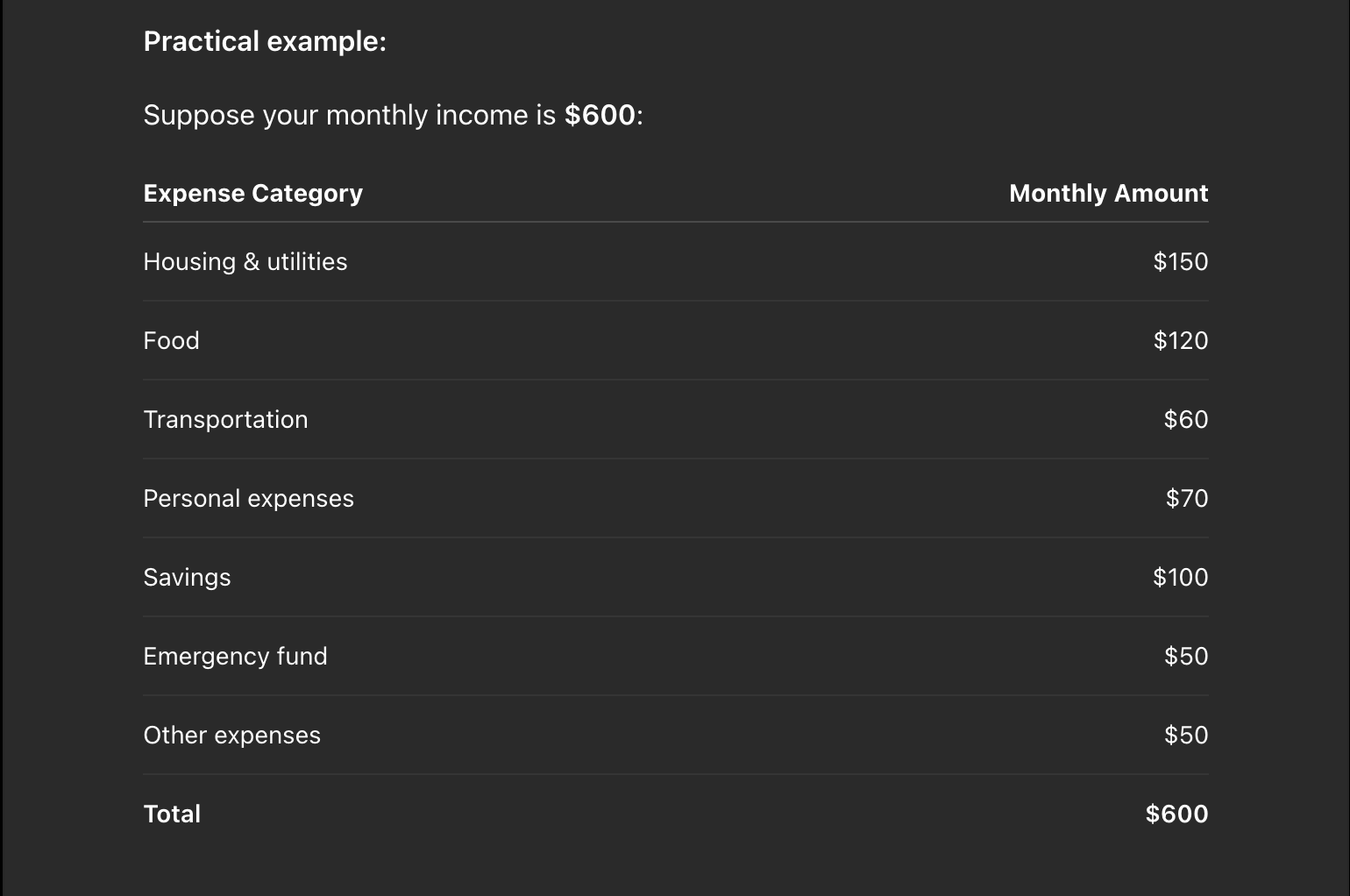Click the $600 total amount
This screenshot has height=896, width=1350.
(x=1176, y=814)
